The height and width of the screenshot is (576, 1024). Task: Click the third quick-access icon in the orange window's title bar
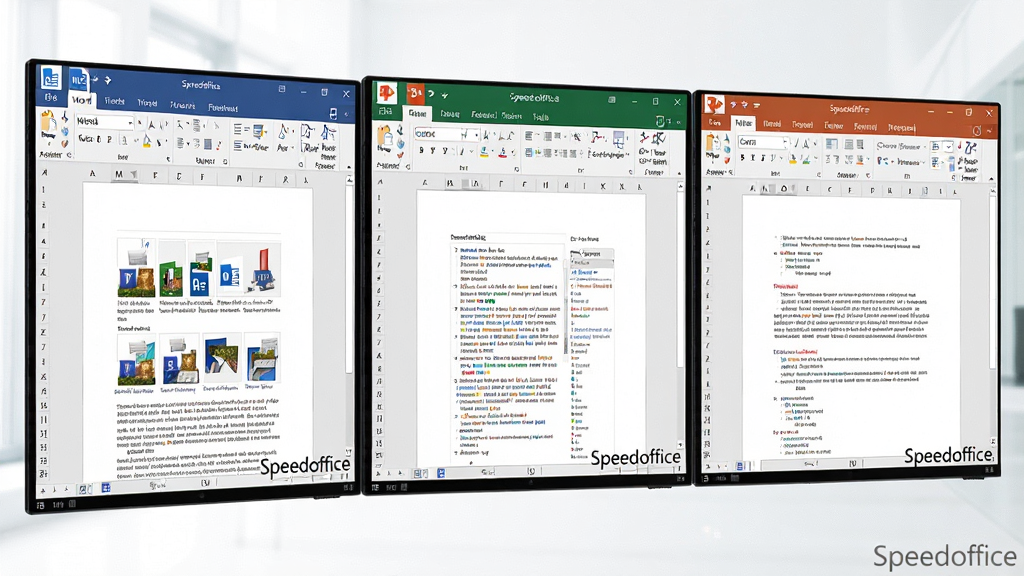pyautogui.click(x=757, y=105)
